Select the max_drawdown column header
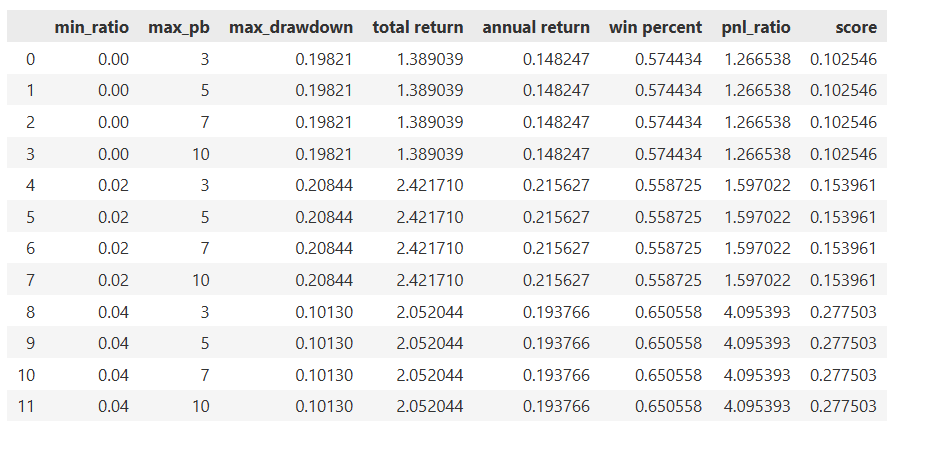 pyautogui.click(x=290, y=27)
